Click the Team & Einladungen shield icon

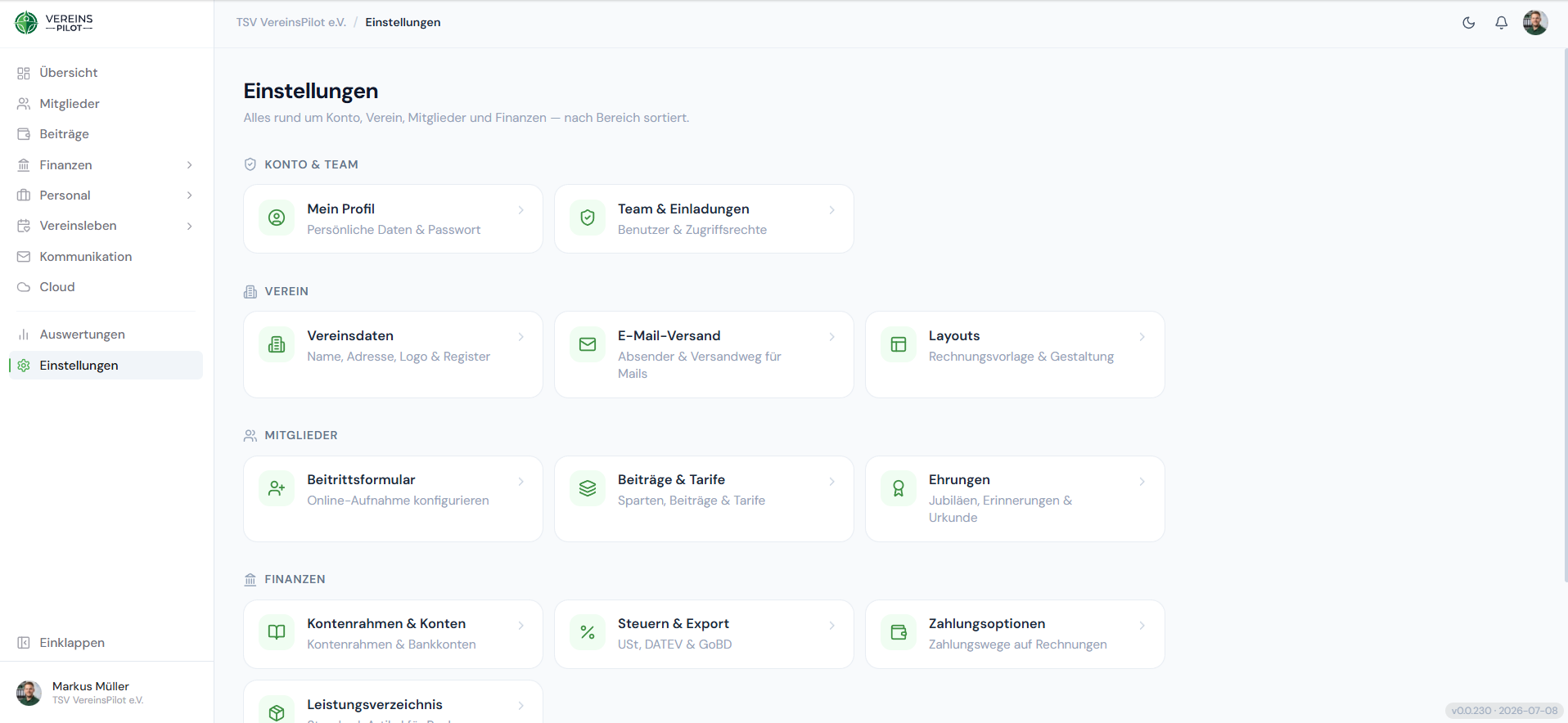coord(588,218)
